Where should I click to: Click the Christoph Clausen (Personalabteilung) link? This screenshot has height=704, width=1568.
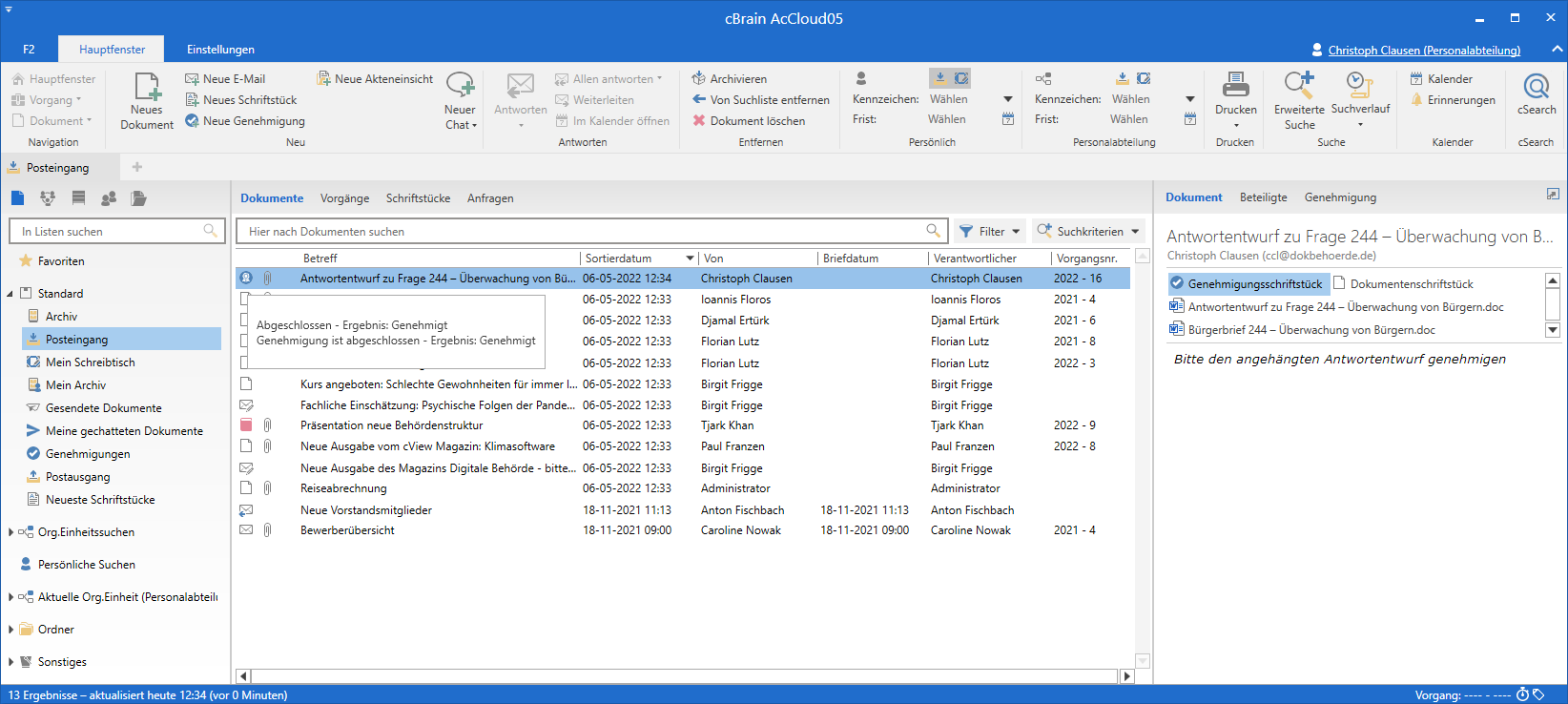click(1424, 51)
